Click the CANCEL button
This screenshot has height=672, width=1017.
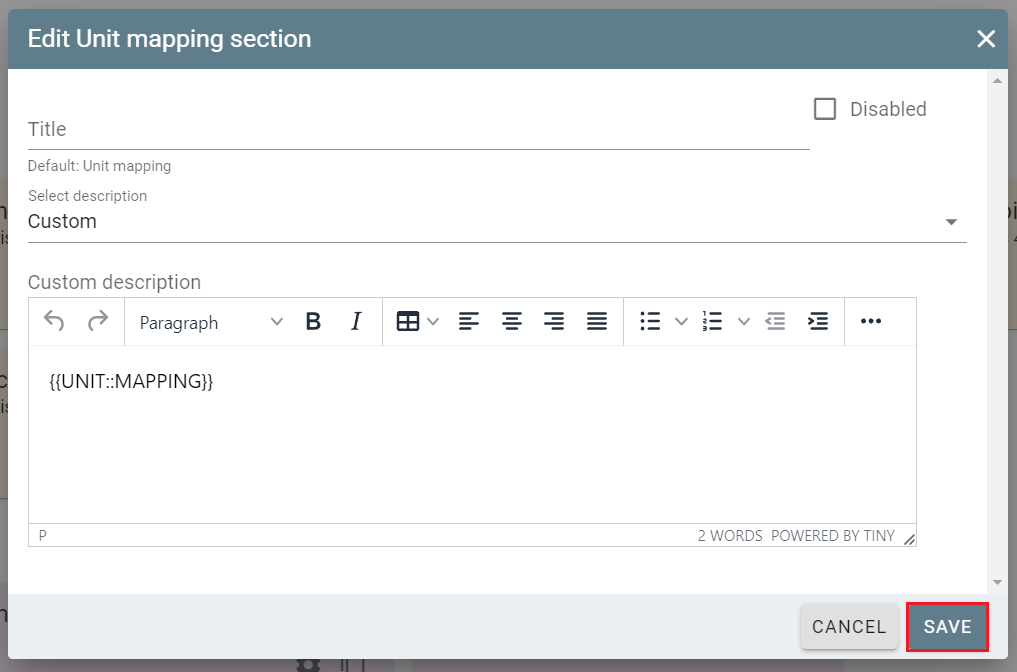point(848,626)
